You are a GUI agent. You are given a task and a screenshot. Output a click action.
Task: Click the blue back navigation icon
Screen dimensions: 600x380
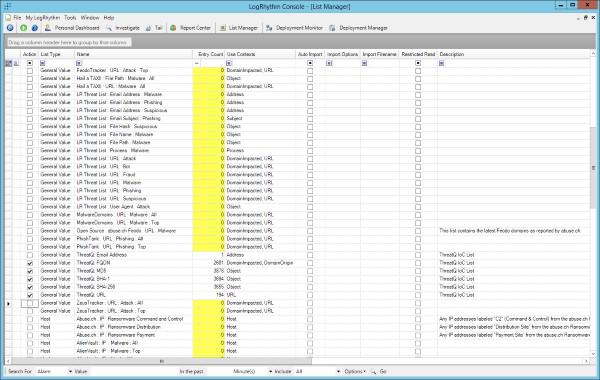click(x=10, y=28)
